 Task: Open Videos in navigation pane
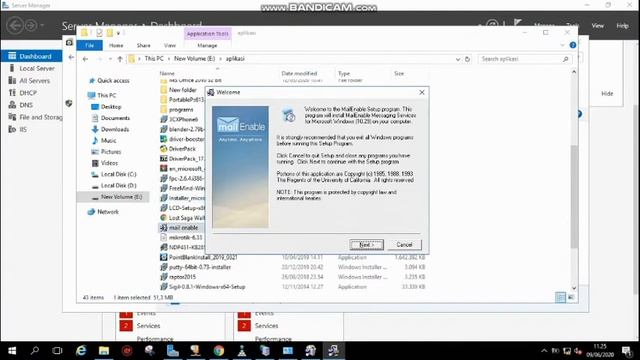click(109, 163)
